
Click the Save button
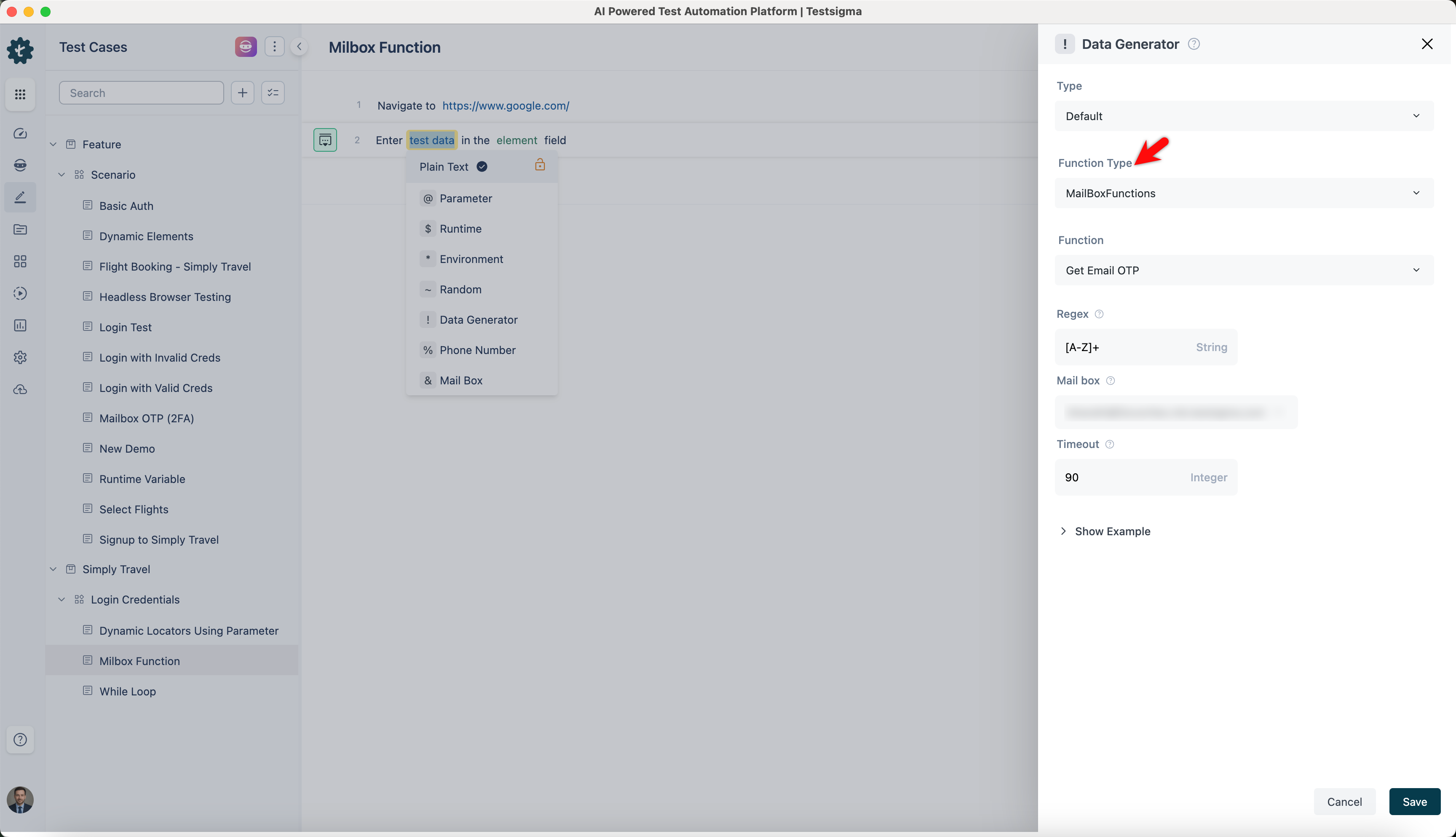pos(1414,801)
